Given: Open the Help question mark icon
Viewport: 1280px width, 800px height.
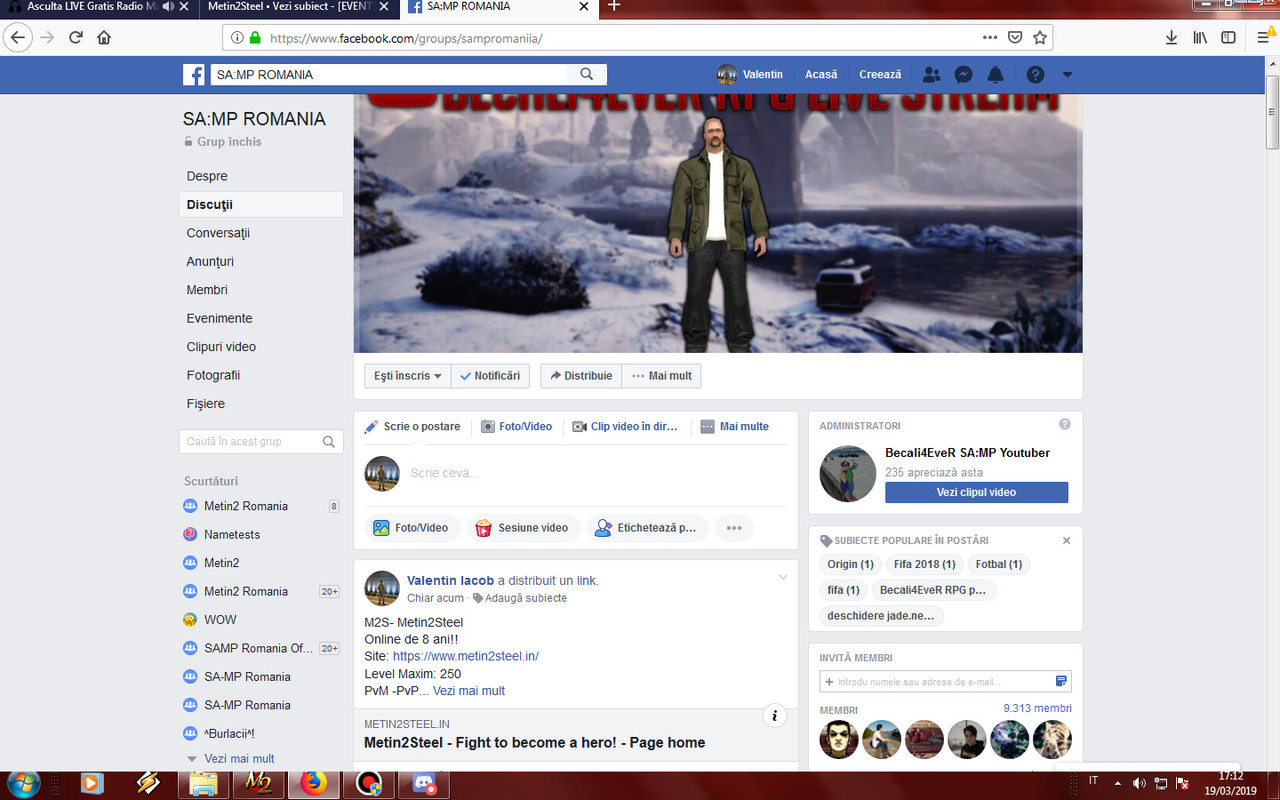Looking at the screenshot, I should pos(1035,74).
